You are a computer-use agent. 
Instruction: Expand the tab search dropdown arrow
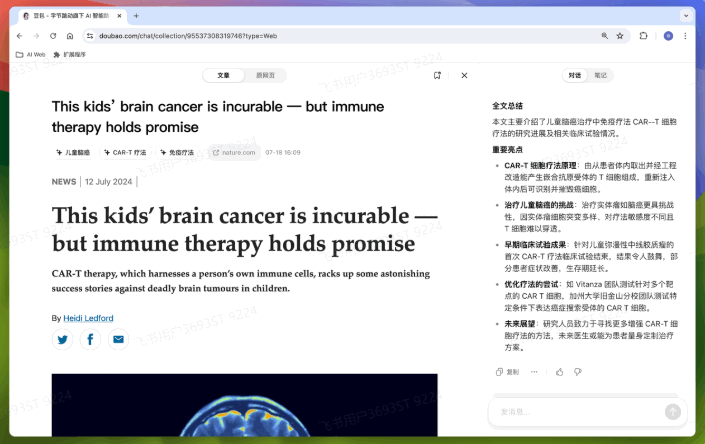pos(686,16)
